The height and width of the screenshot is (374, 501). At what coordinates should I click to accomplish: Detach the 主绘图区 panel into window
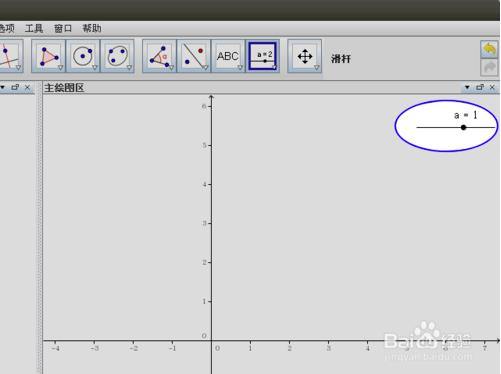coord(480,87)
